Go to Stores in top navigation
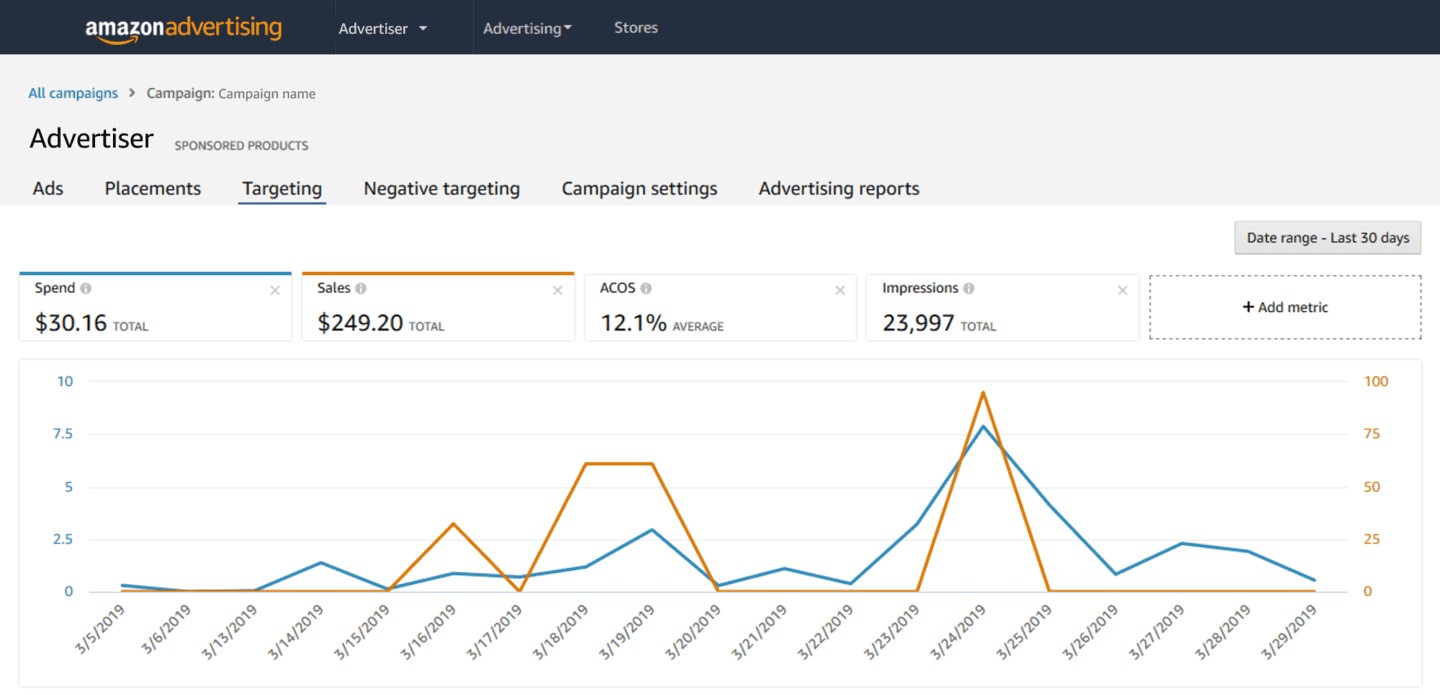Viewport: 1440px width, 695px height. pyautogui.click(x=636, y=28)
